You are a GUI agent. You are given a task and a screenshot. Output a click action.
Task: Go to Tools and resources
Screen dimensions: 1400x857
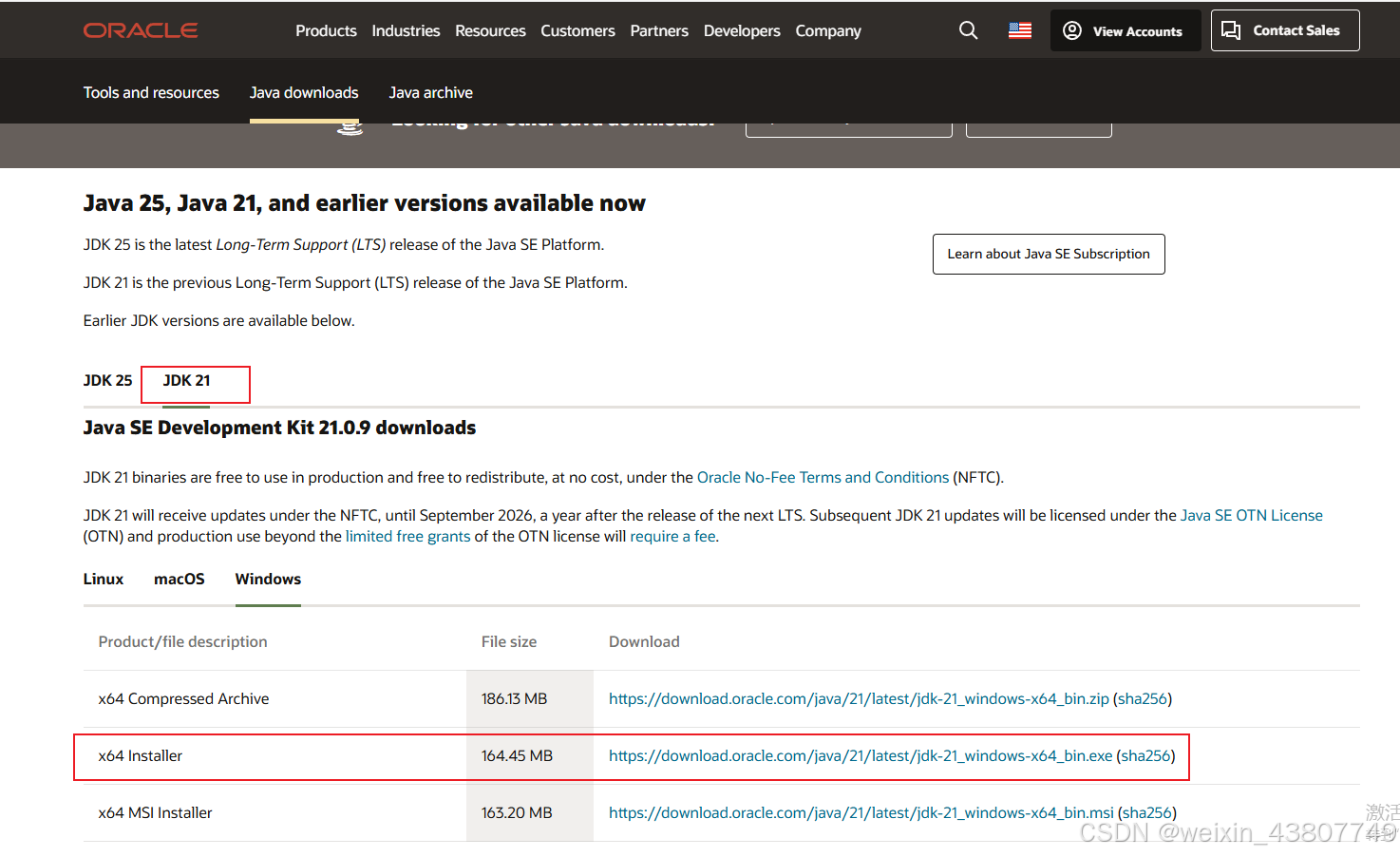[x=151, y=92]
